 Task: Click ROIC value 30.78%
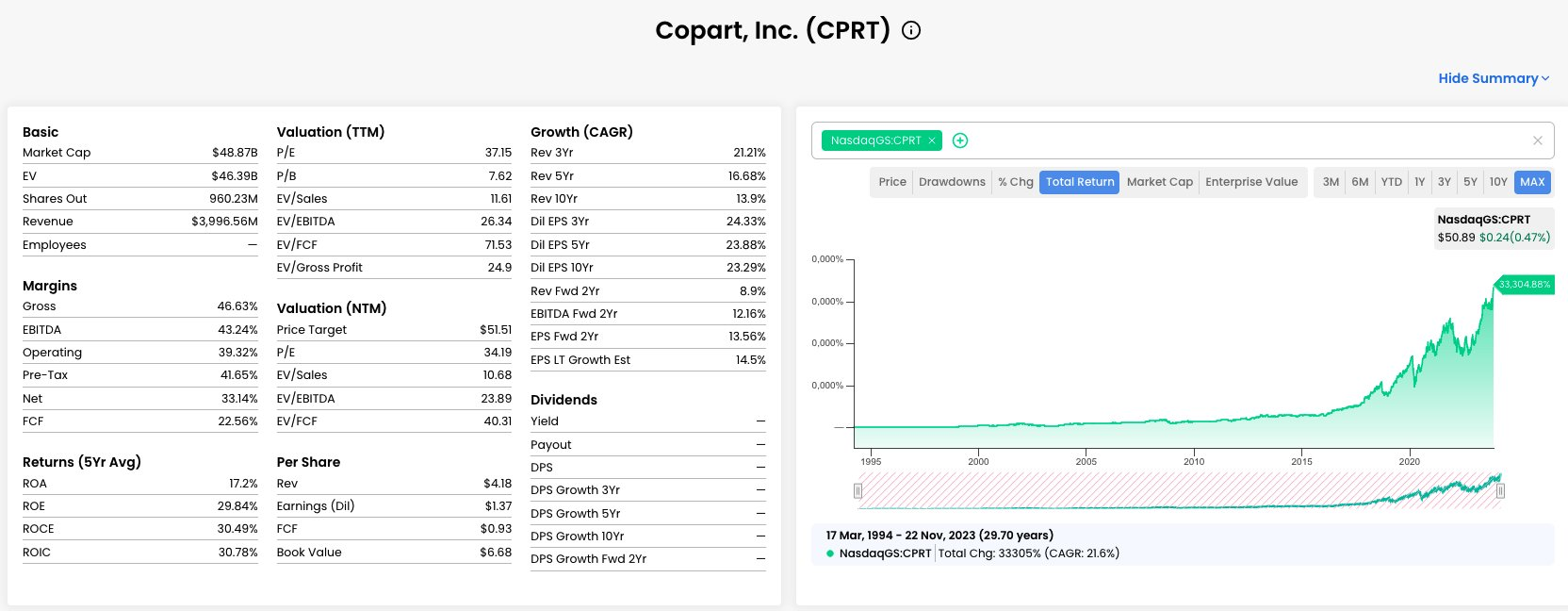coord(237,553)
